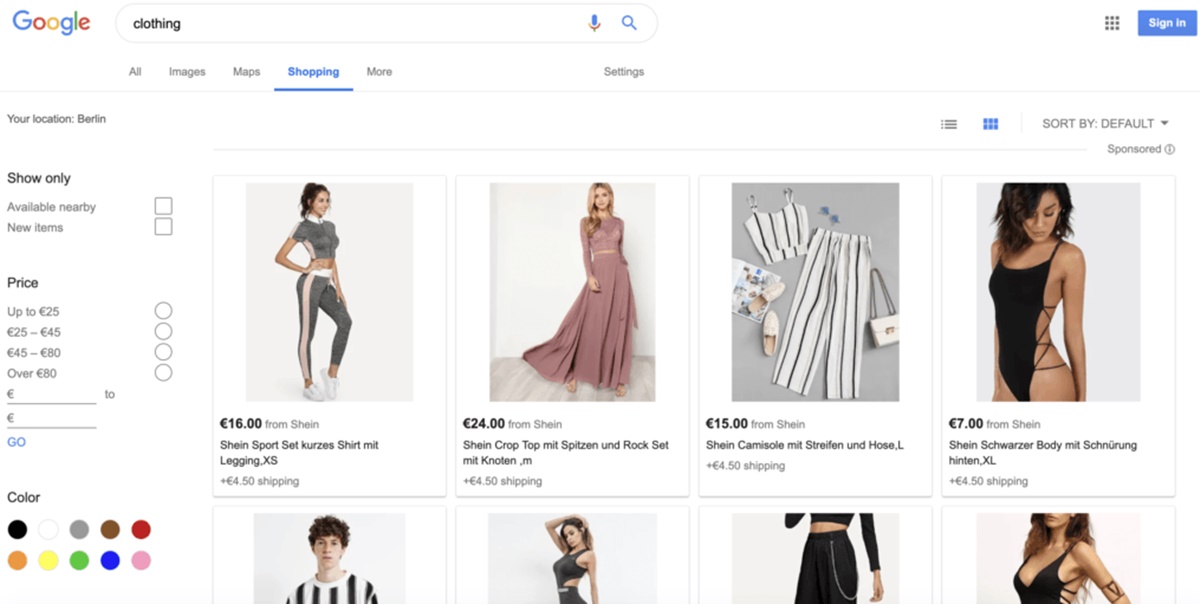The image size is (1200, 604).
Task: Open the Settings menu
Action: pos(624,72)
